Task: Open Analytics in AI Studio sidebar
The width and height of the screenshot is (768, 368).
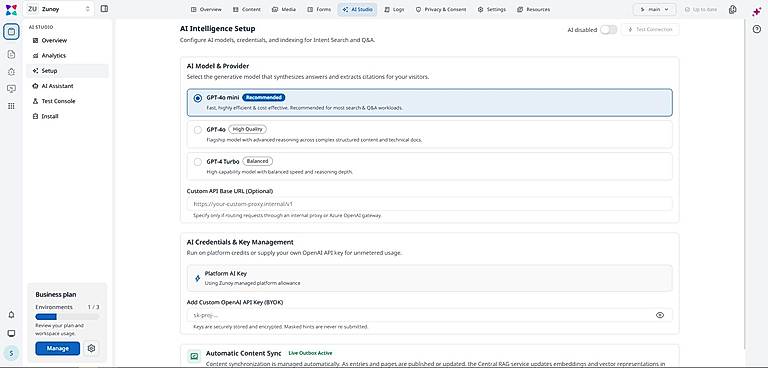Action: [x=68, y=56]
